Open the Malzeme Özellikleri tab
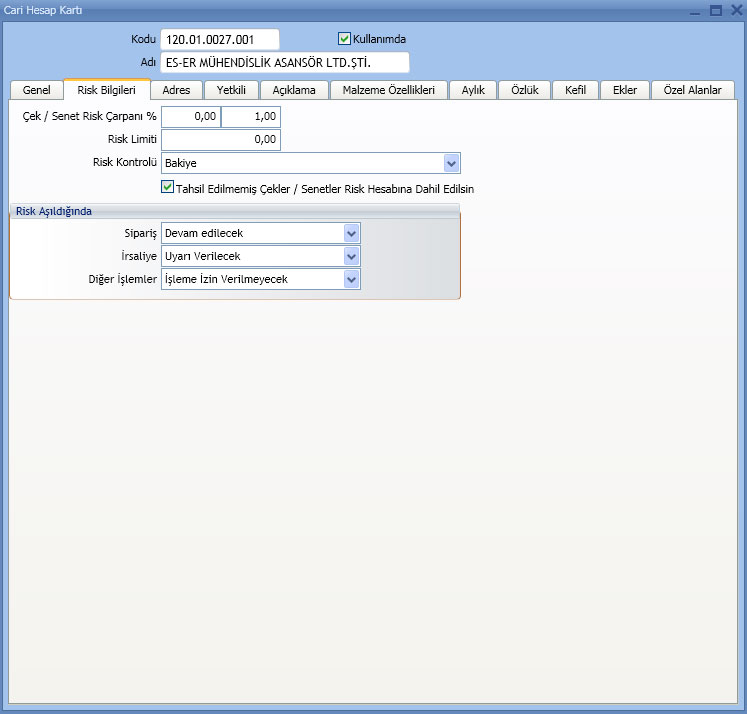Screen dimensions: 747x714 pyautogui.click(x=388, y=90)
